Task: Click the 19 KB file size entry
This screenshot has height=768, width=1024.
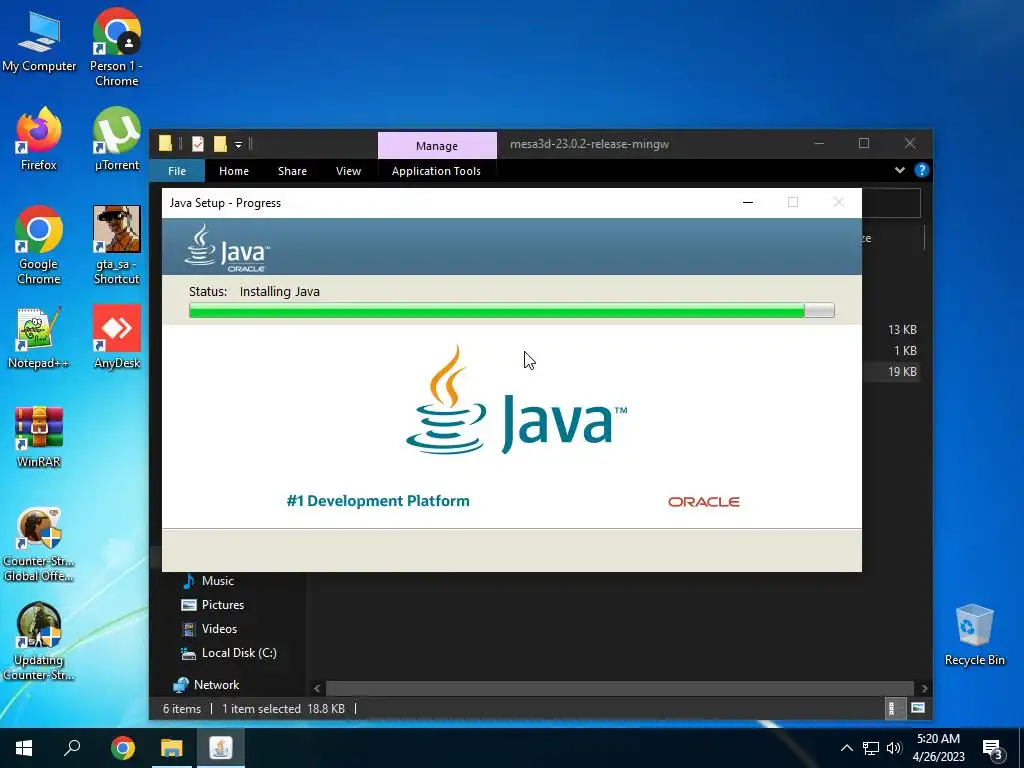Action: click(x=902, y=372)
